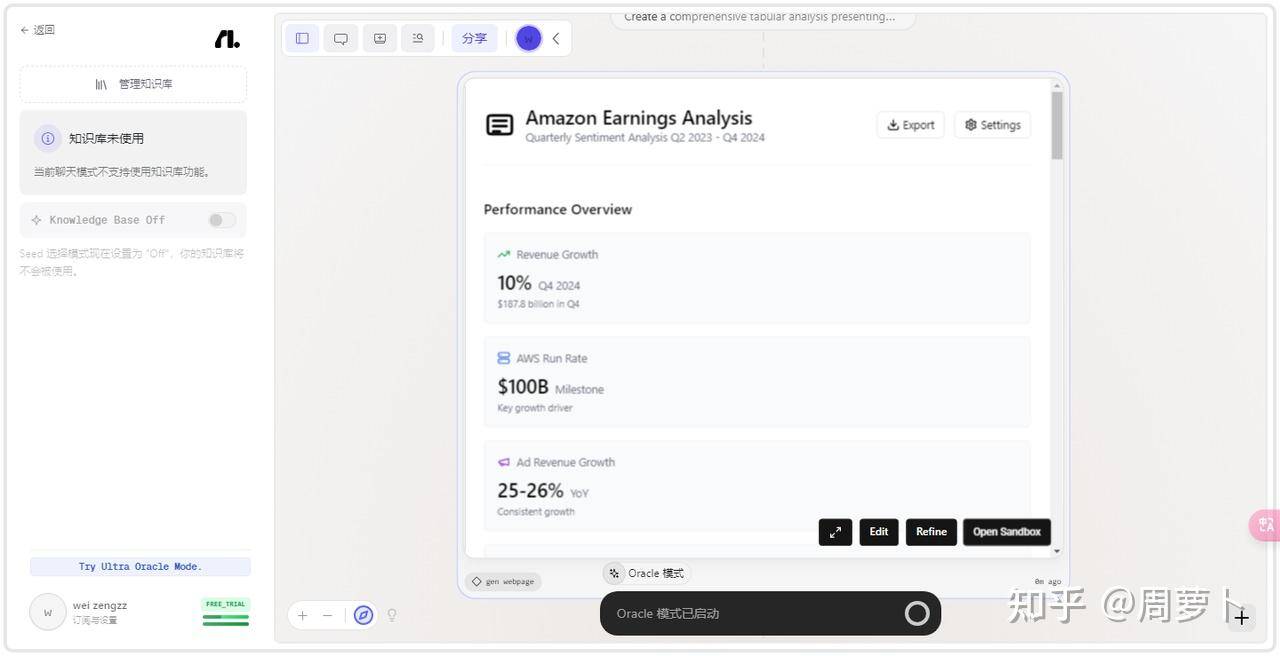Zoom in with the plus icon

[303, 615]
